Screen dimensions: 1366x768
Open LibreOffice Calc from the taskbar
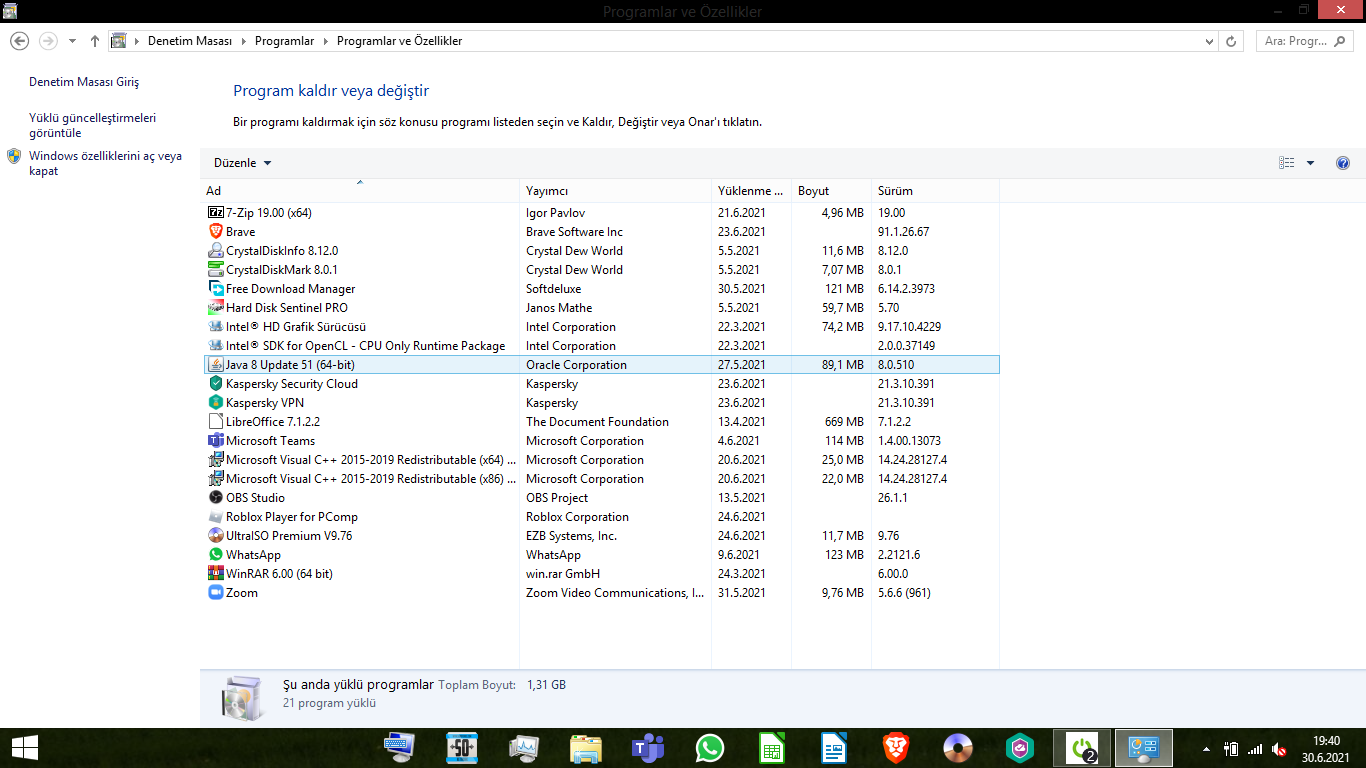772,748
